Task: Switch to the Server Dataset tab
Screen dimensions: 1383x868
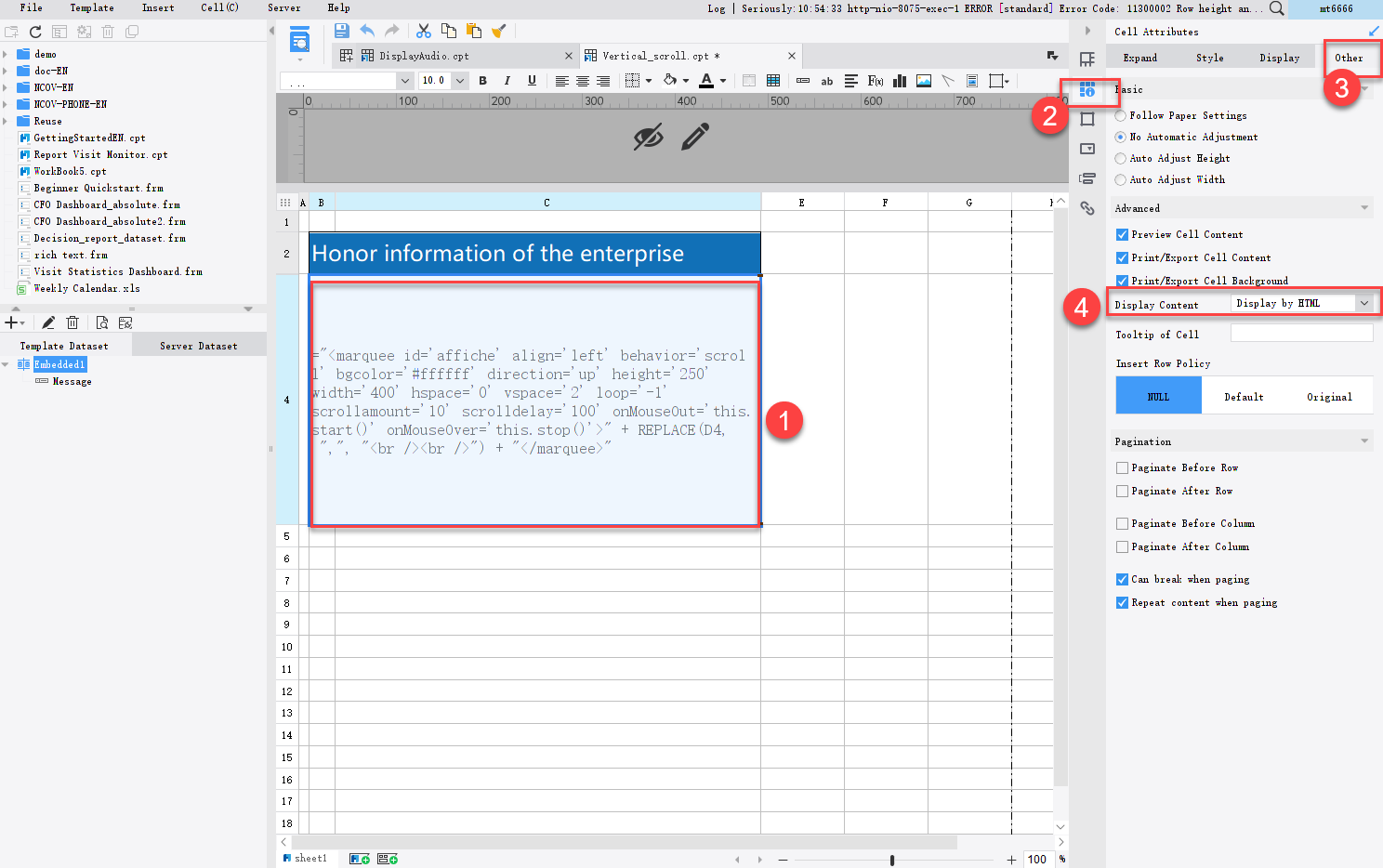Action: pos(198,346)
